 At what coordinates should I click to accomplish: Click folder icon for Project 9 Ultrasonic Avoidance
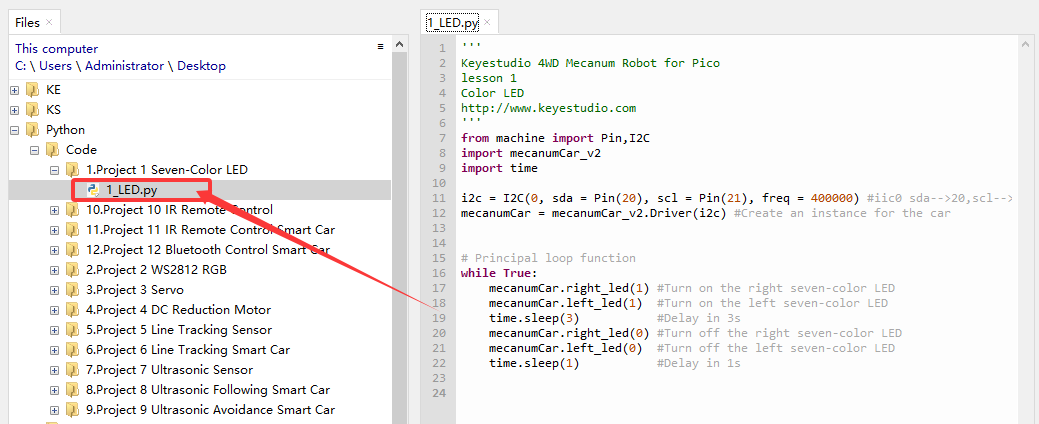click(x=72, y=409)
